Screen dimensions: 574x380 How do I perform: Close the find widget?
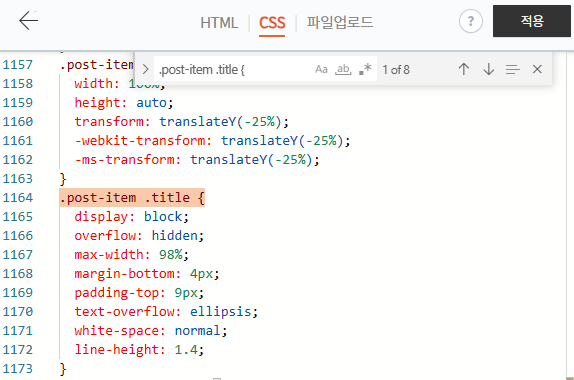pos(537,69)
